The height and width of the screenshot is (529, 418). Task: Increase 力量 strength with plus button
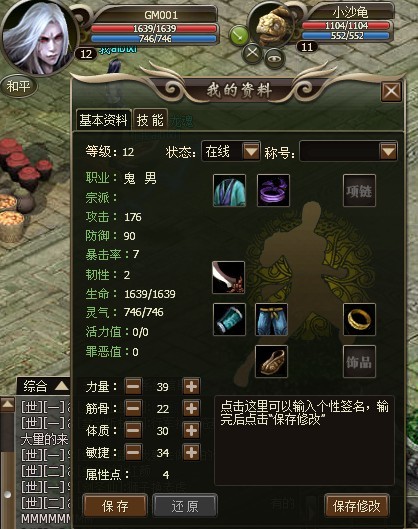coord(191,387)
